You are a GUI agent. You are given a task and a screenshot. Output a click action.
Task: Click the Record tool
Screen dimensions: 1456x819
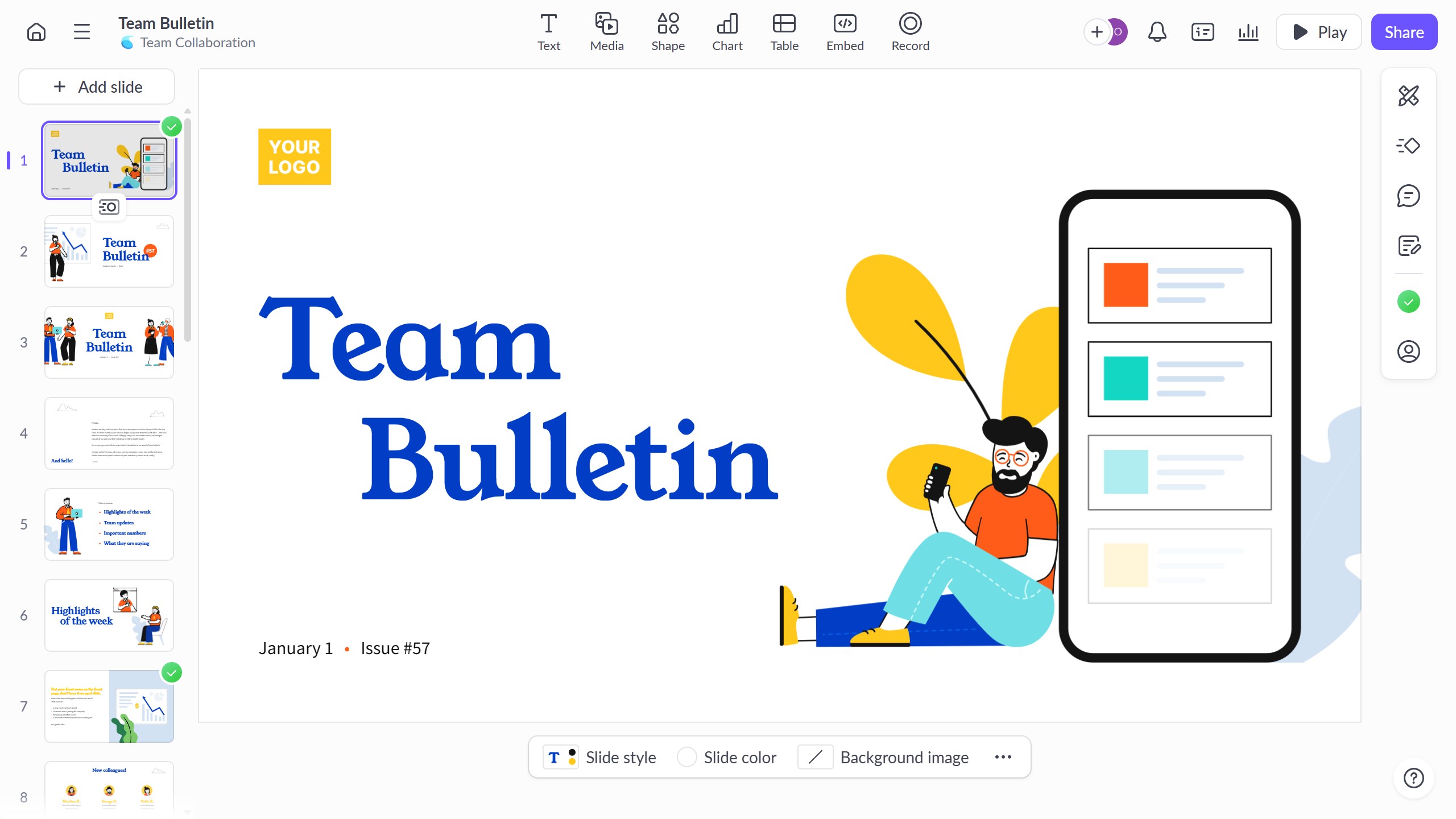[x=910, y=32]
